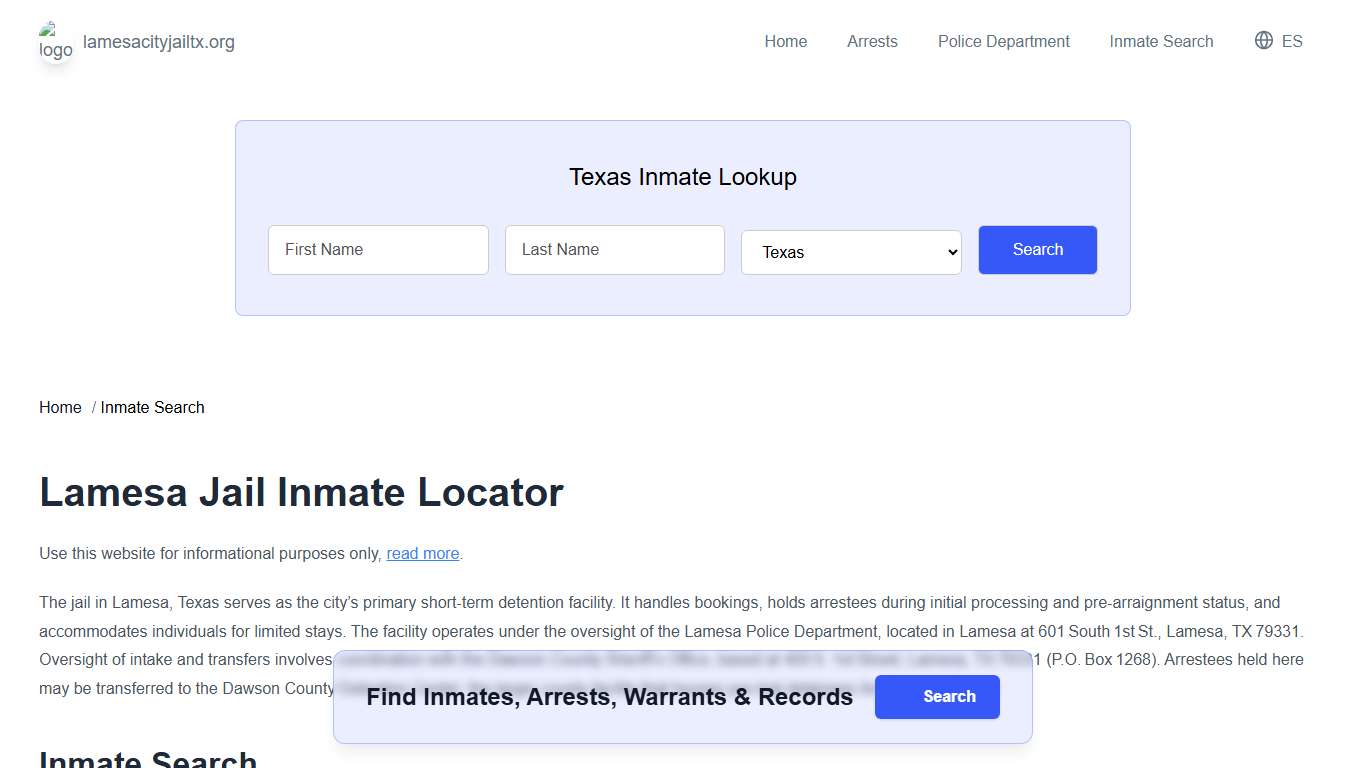The image size is (1366, 768).
Task: Open the Arrests navigation menu item
Action: (872, 41)
